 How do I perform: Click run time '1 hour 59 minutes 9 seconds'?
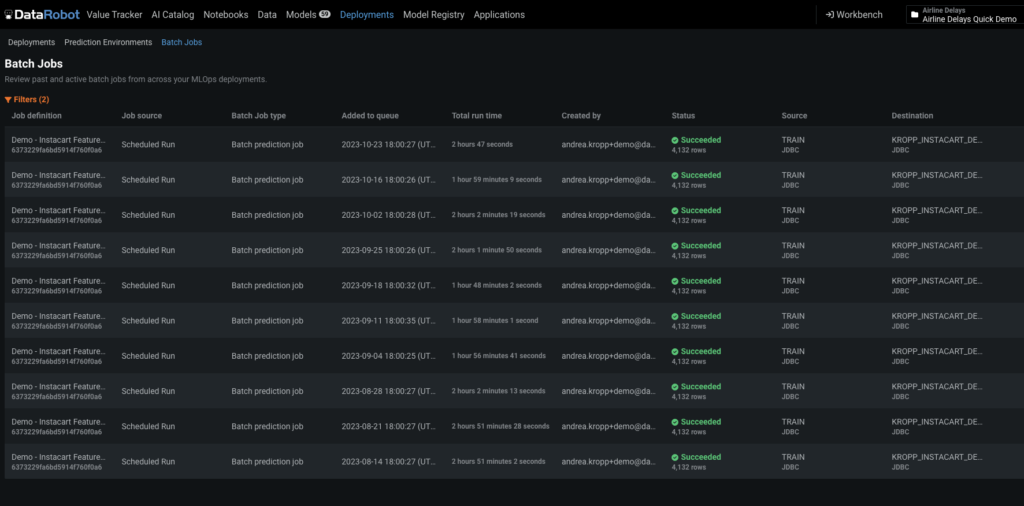496,180
